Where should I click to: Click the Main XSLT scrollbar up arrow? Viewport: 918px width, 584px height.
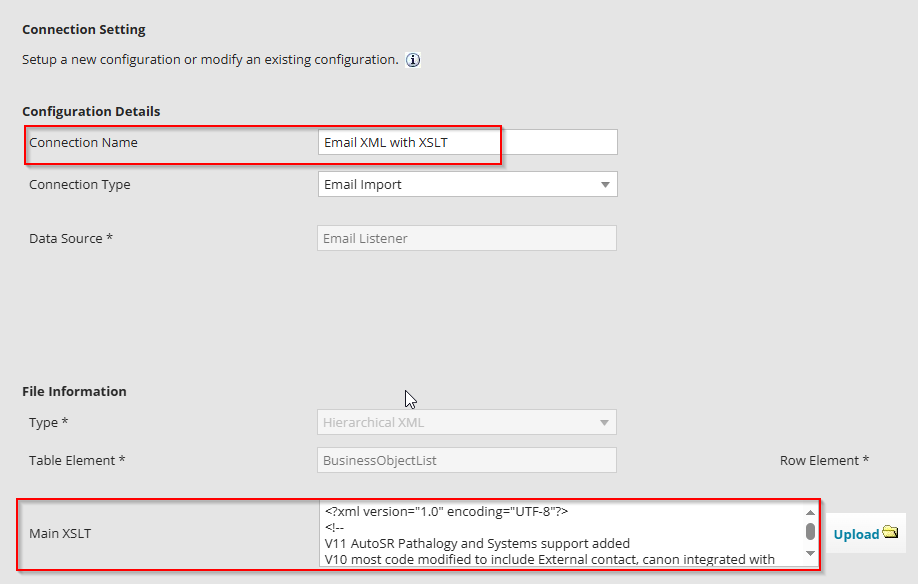(810, 513)
